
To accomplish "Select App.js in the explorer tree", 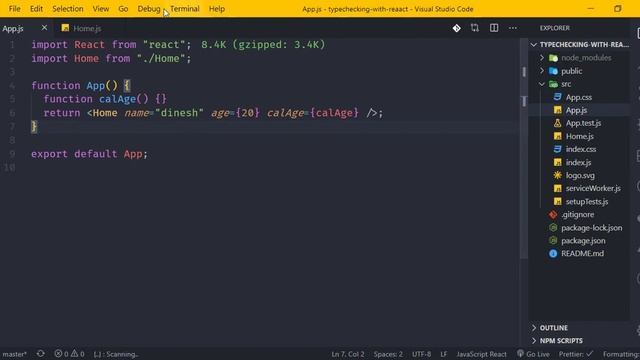I will (576, 110).
